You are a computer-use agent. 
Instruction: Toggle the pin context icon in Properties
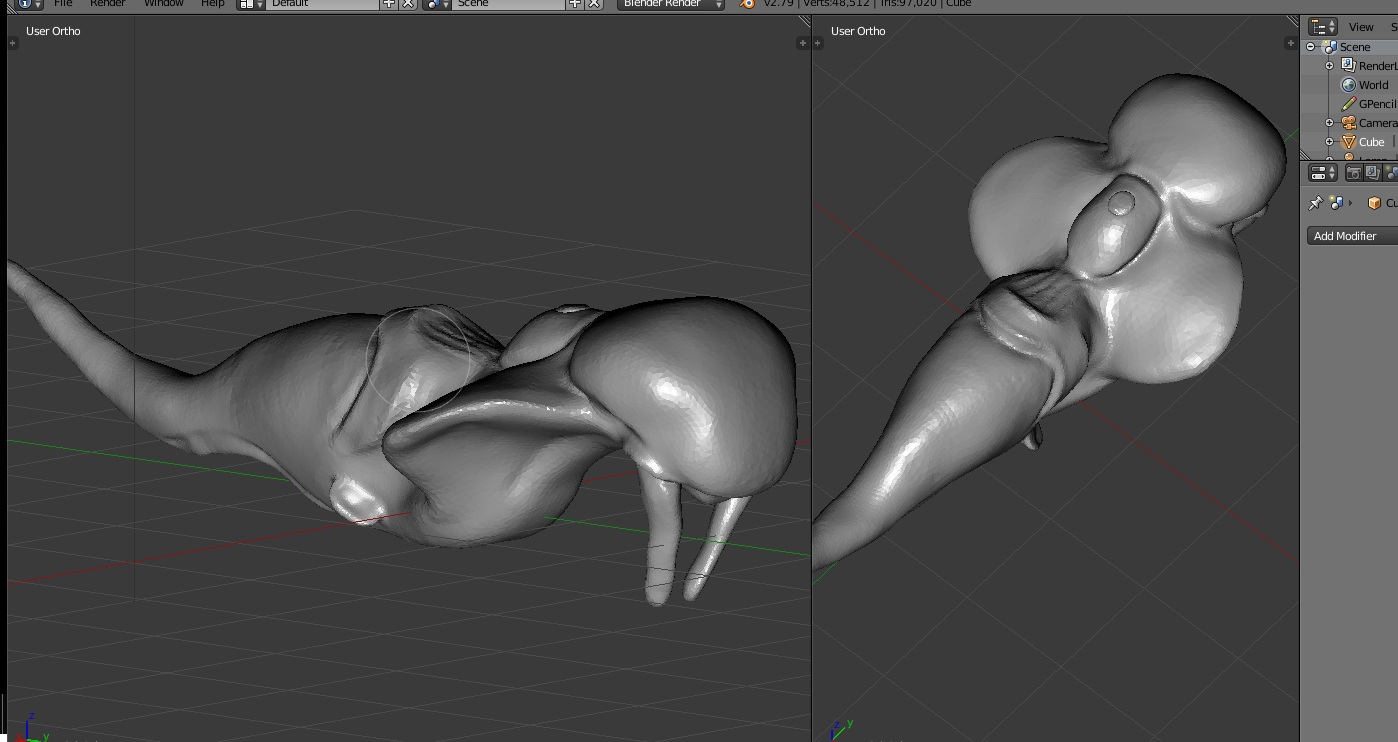coord(1316,203)
